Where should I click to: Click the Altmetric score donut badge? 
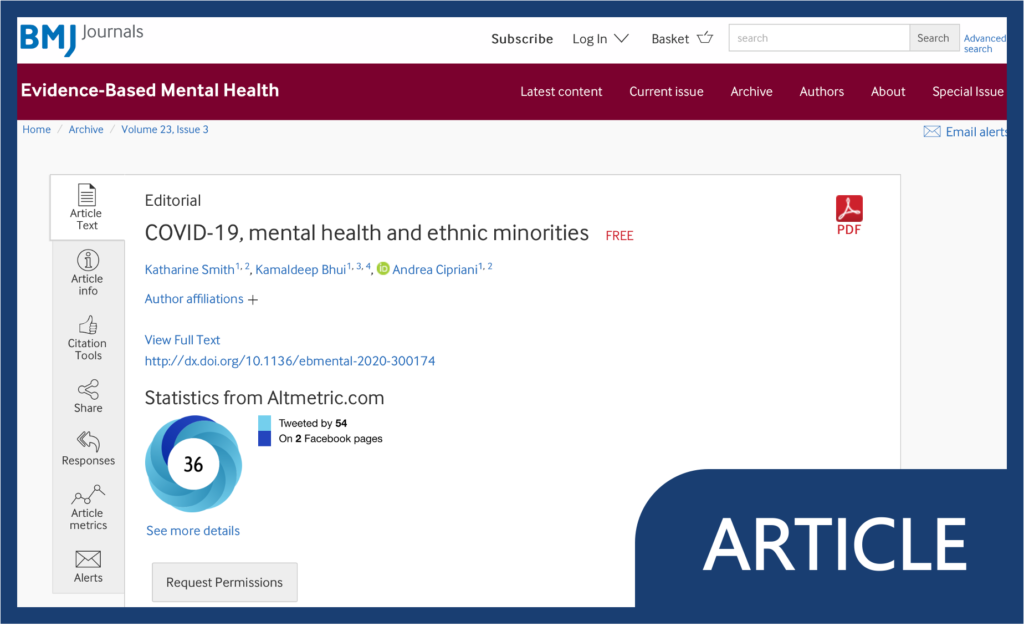(193, 464)
